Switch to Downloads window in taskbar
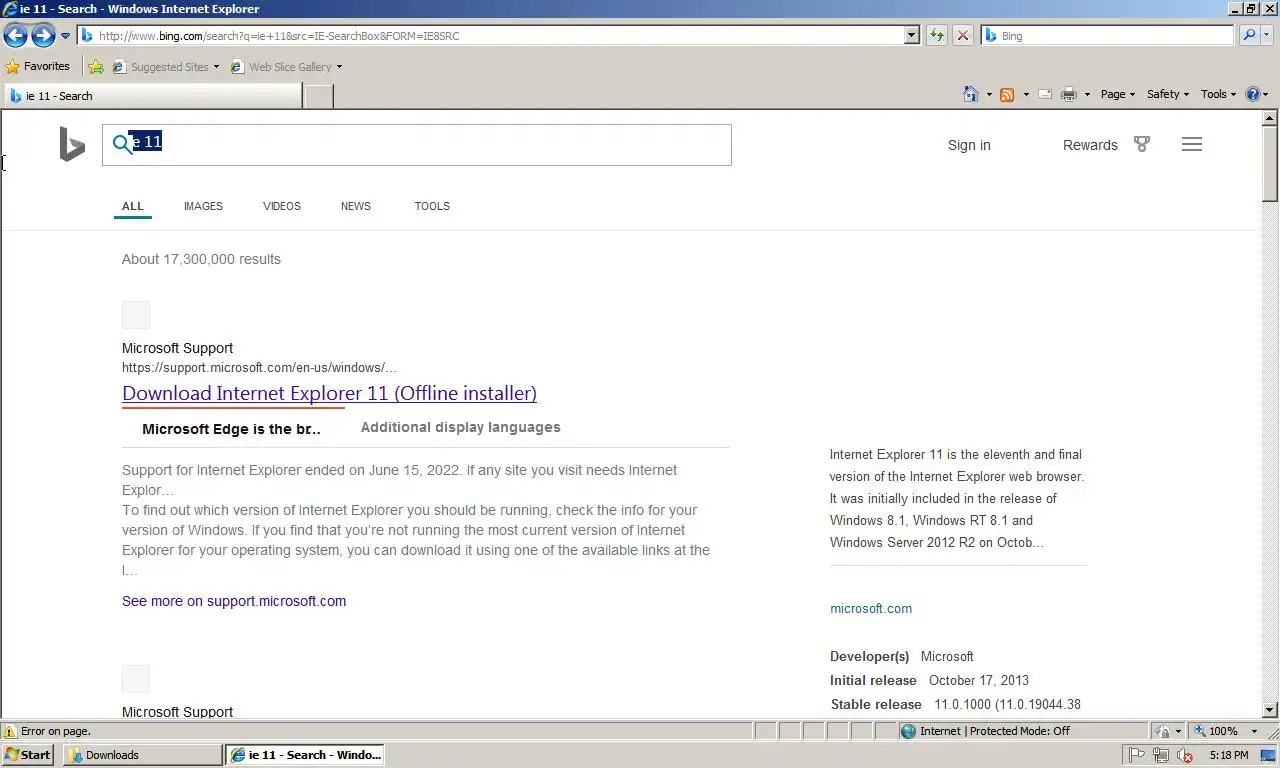Screen dimensions: 1280x768 click(x=143, y=755)
